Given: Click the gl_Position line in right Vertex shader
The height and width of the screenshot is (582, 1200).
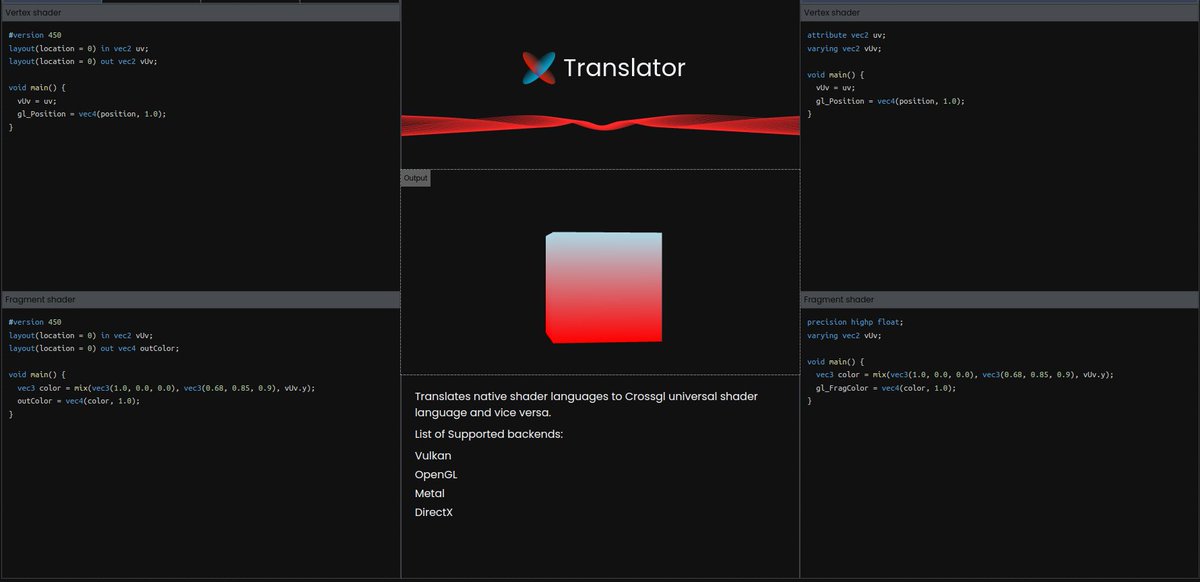Looking at the screenshot, I should [890, 101].
